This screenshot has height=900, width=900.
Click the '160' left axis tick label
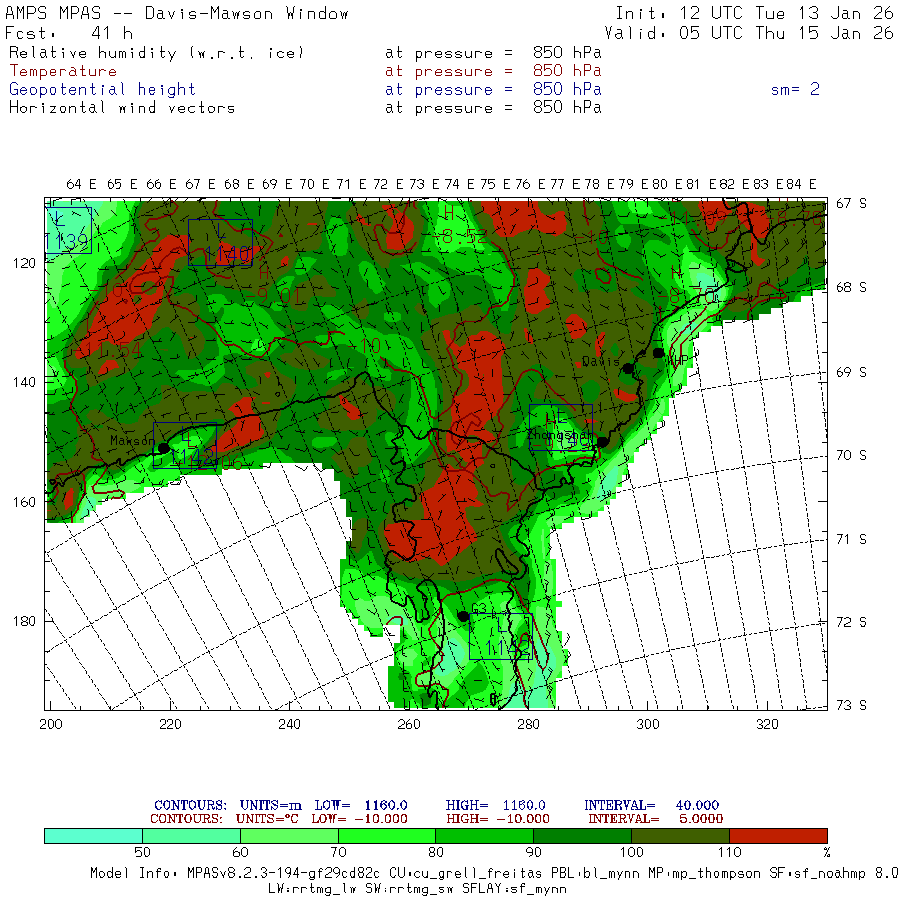(x=24, y=502)
